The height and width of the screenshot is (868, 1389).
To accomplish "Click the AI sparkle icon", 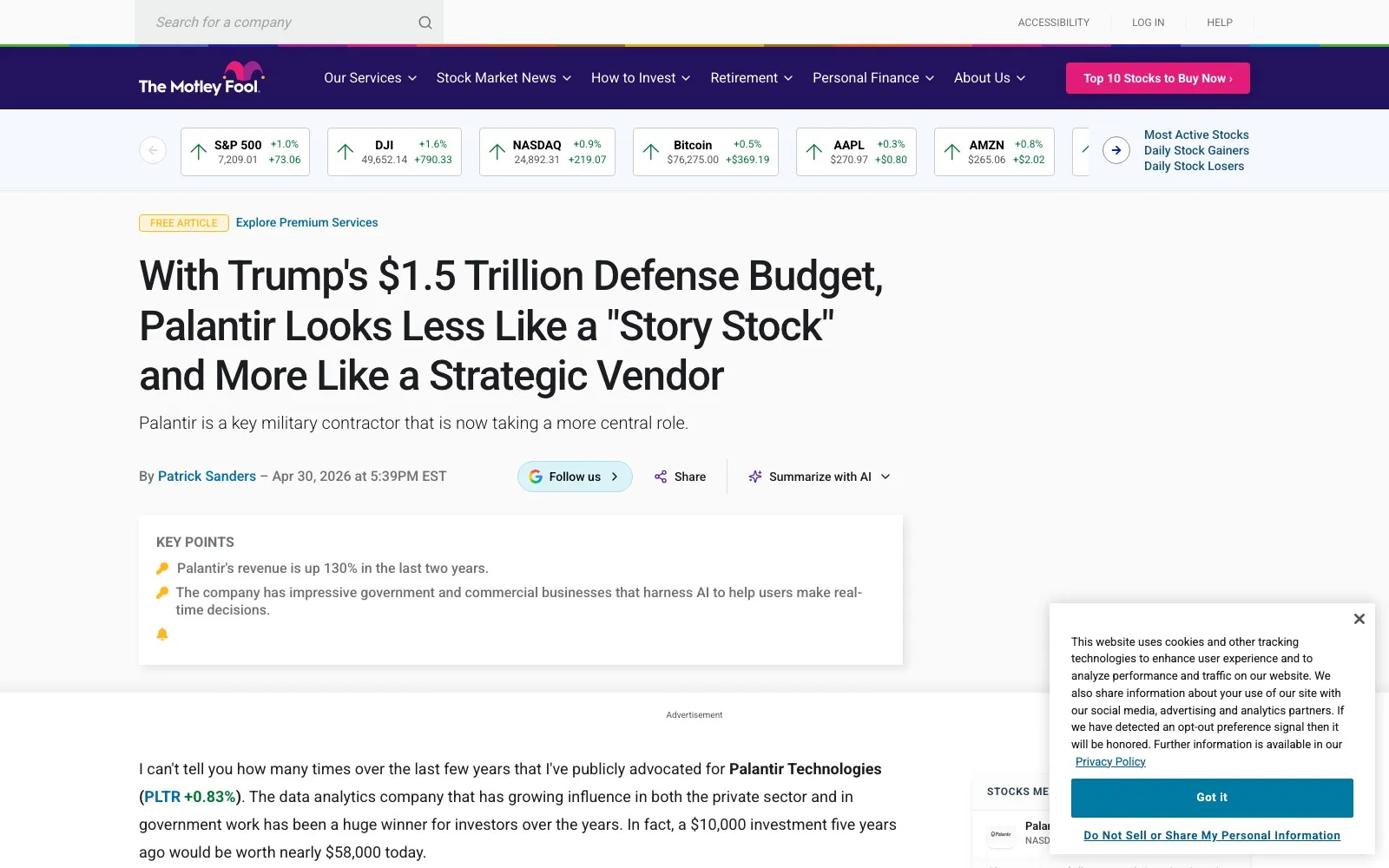I will tap(755, 477).
